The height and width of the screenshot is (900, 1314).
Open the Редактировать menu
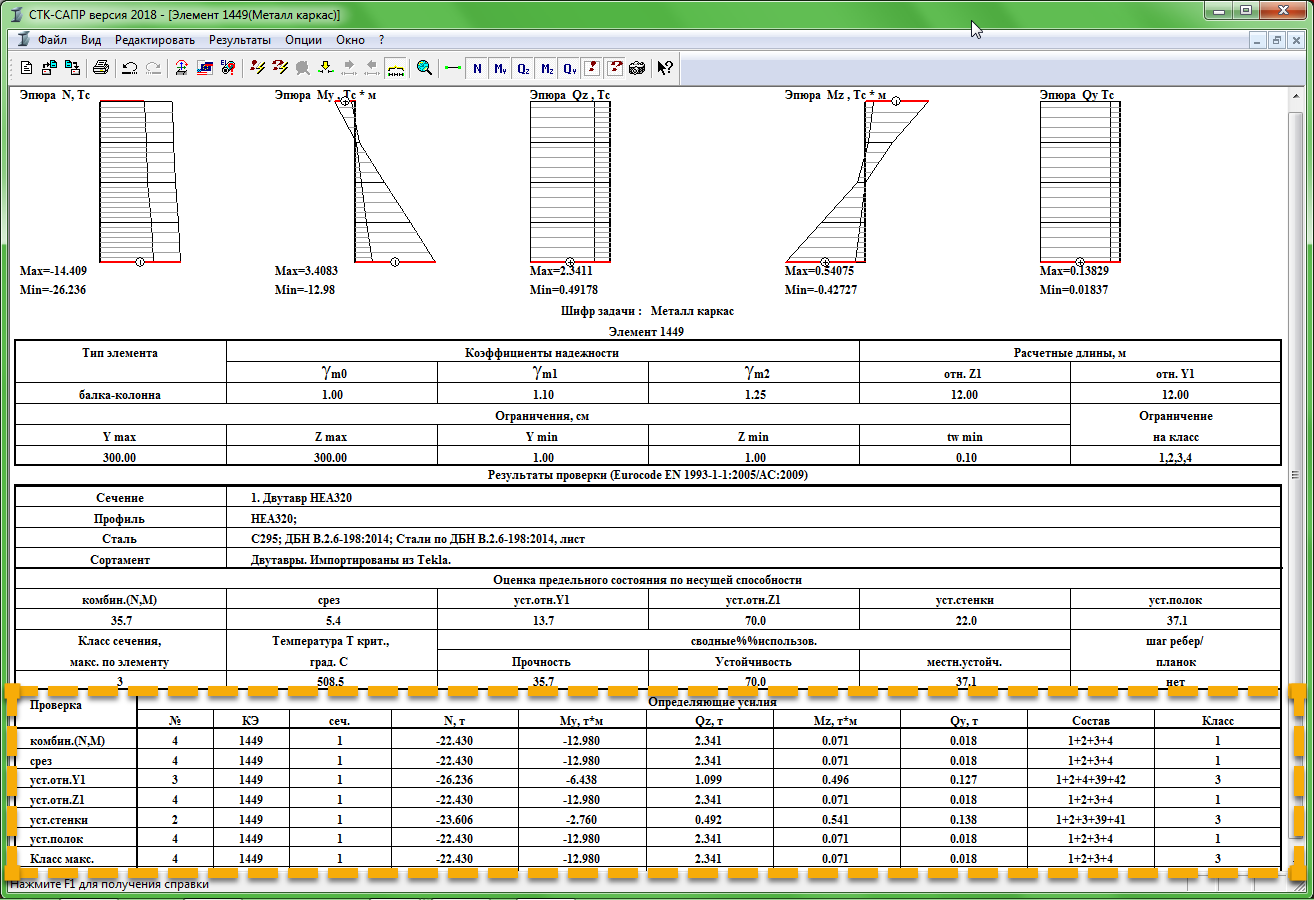pyautogui.click(x=155, y=40)
